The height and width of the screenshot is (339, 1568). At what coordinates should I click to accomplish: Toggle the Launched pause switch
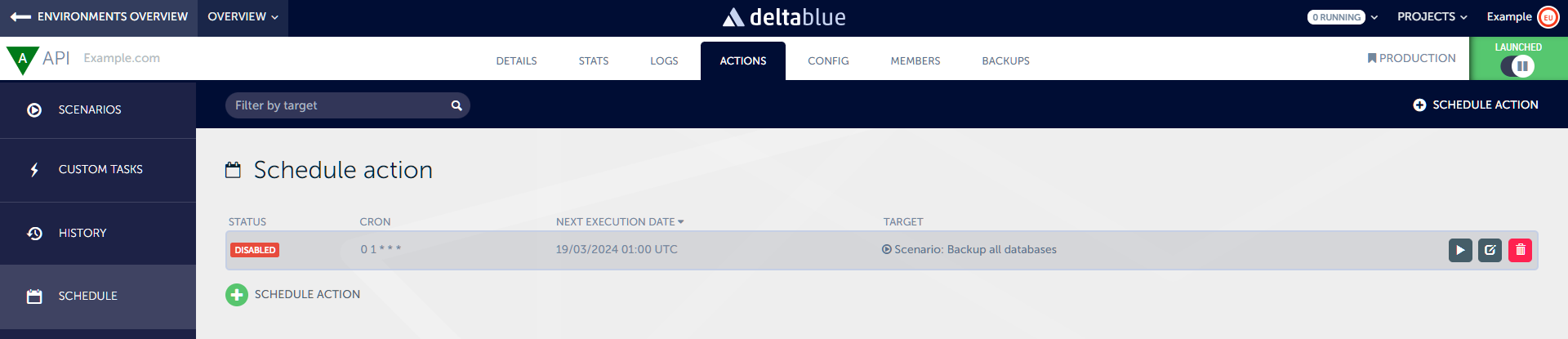pyautogui.click(x=1517, y=66)
